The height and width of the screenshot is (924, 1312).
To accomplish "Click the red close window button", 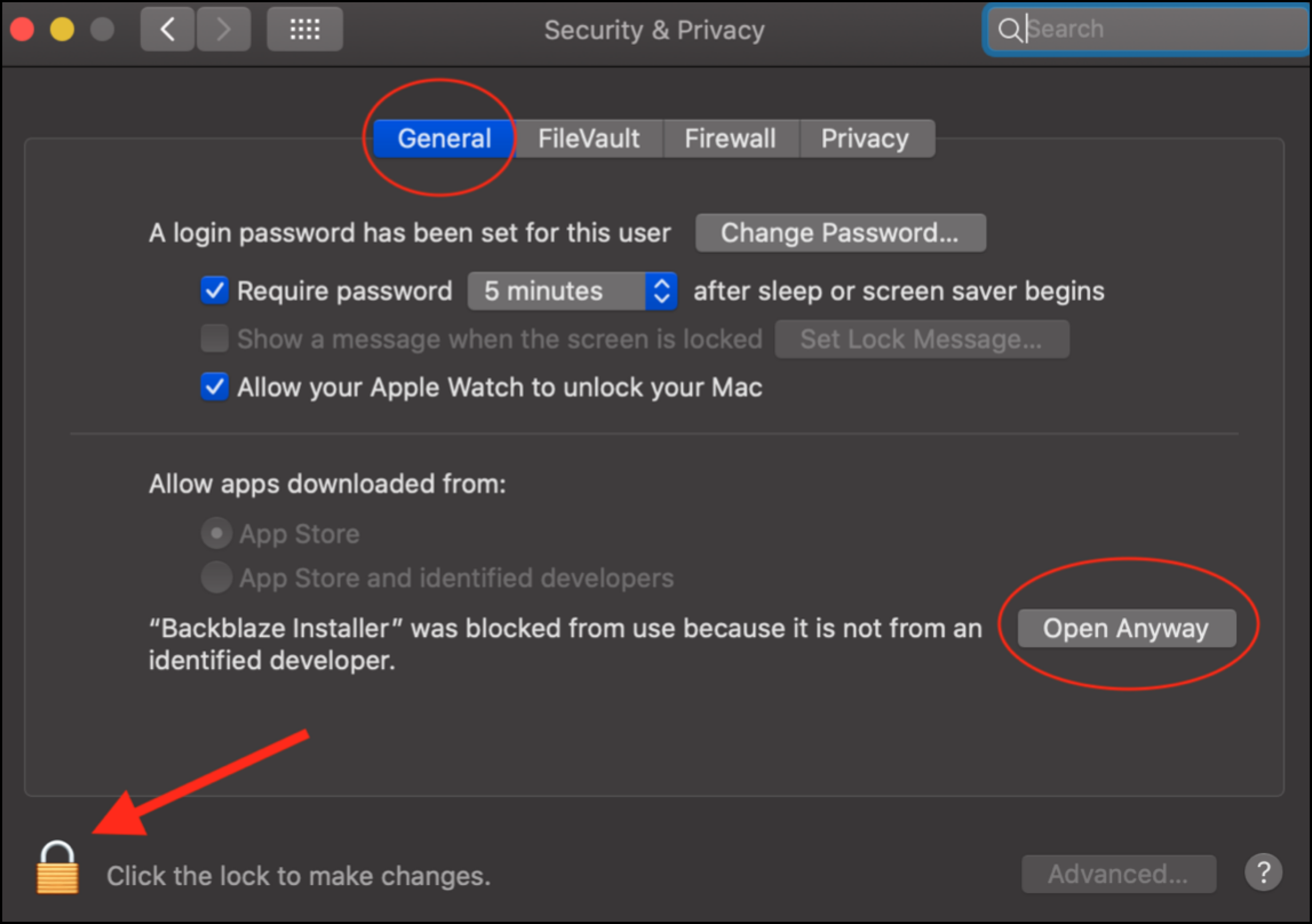I will pyautogui.click(x=22, y=29).
